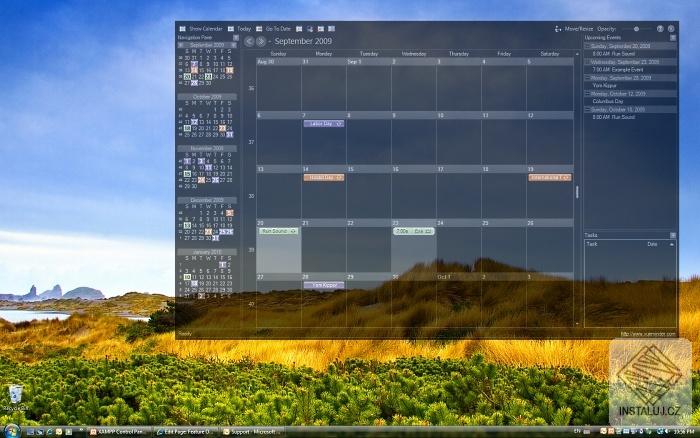Collapse Monday, September 28, 2009 group
Screen dimensions: 700x438
(588, 78)
